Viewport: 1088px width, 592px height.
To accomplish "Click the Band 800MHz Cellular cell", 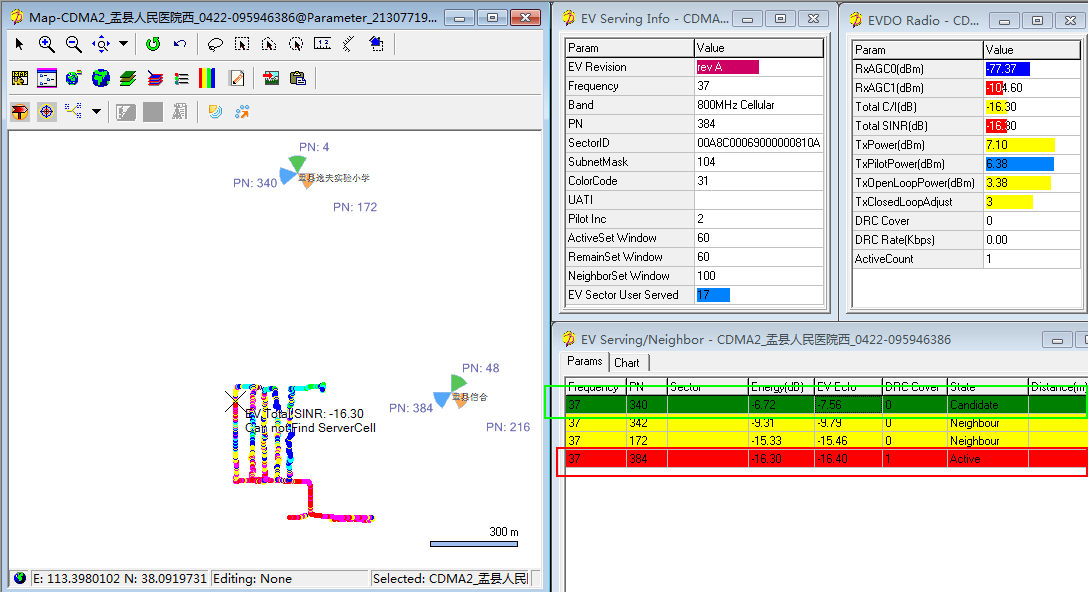I will (x=758, y=105).
